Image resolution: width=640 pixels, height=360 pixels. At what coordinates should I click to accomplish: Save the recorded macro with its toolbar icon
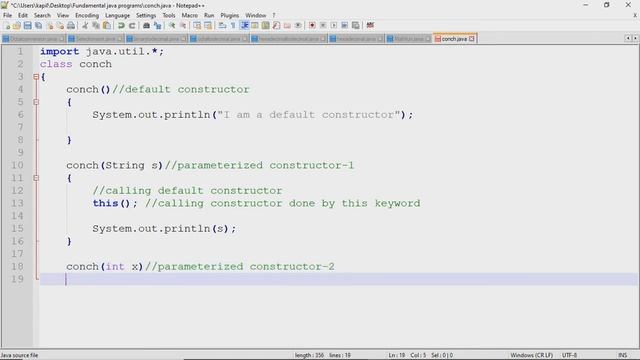pyautogui.click(x=356, y=25)
